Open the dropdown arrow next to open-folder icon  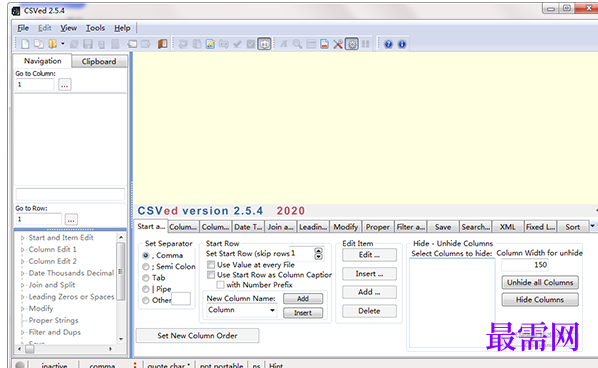coord(63,44)
